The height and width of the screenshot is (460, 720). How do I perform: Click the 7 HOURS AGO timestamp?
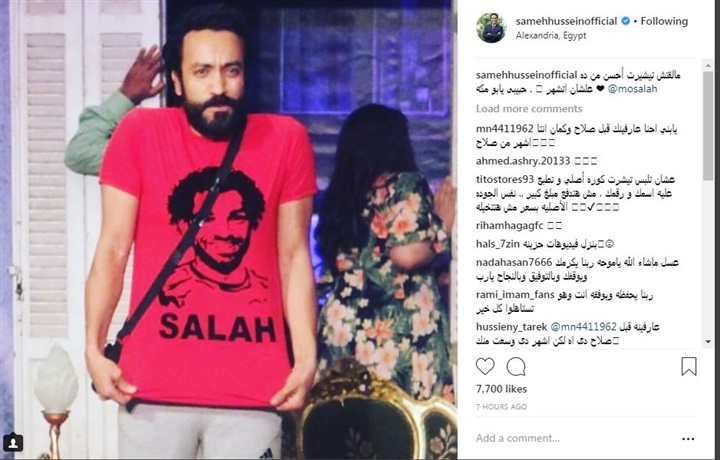[x=501, y=407]
